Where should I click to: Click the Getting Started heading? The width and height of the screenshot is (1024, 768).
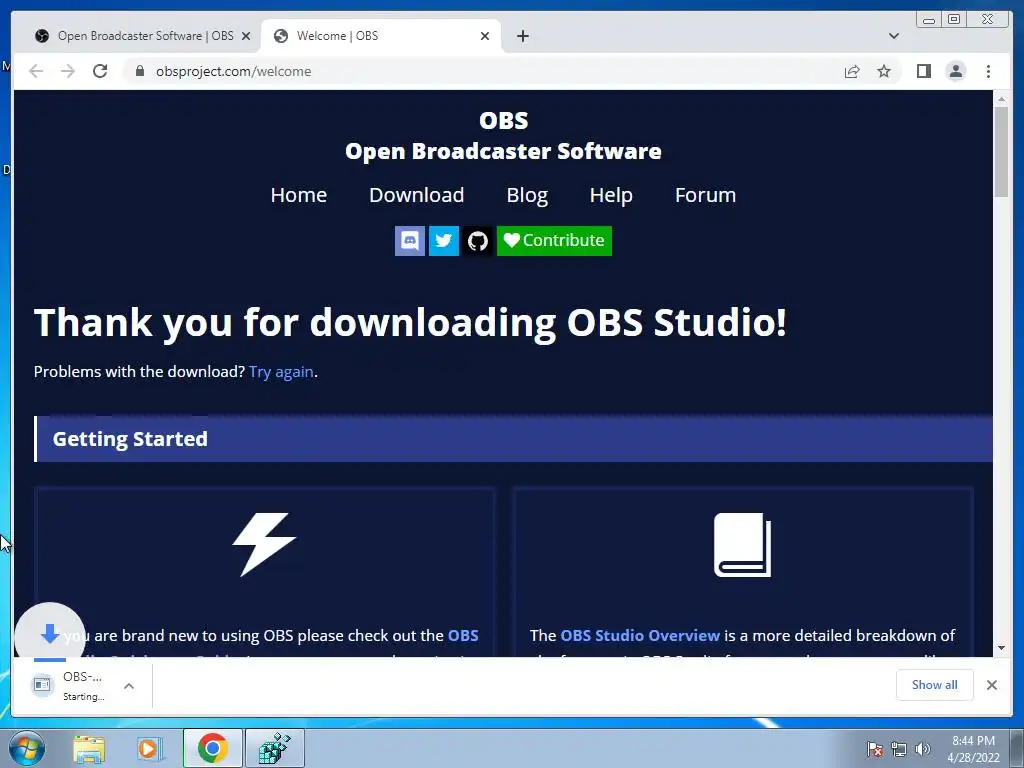[x=130, y=439]
